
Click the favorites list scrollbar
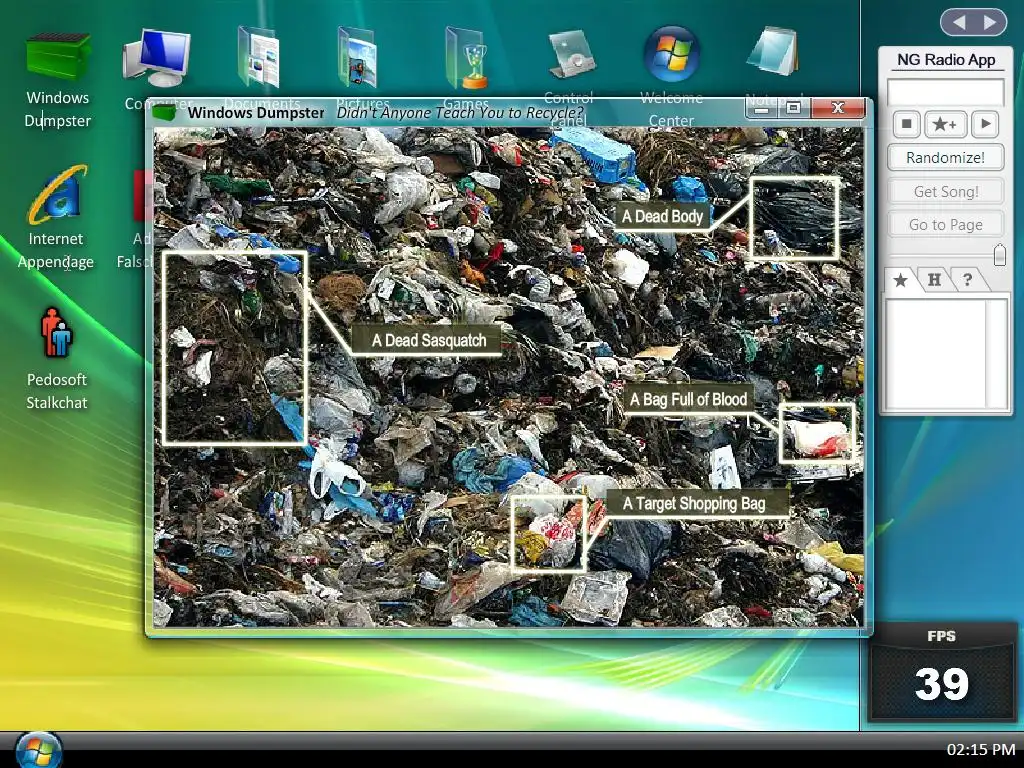point(997,355)
